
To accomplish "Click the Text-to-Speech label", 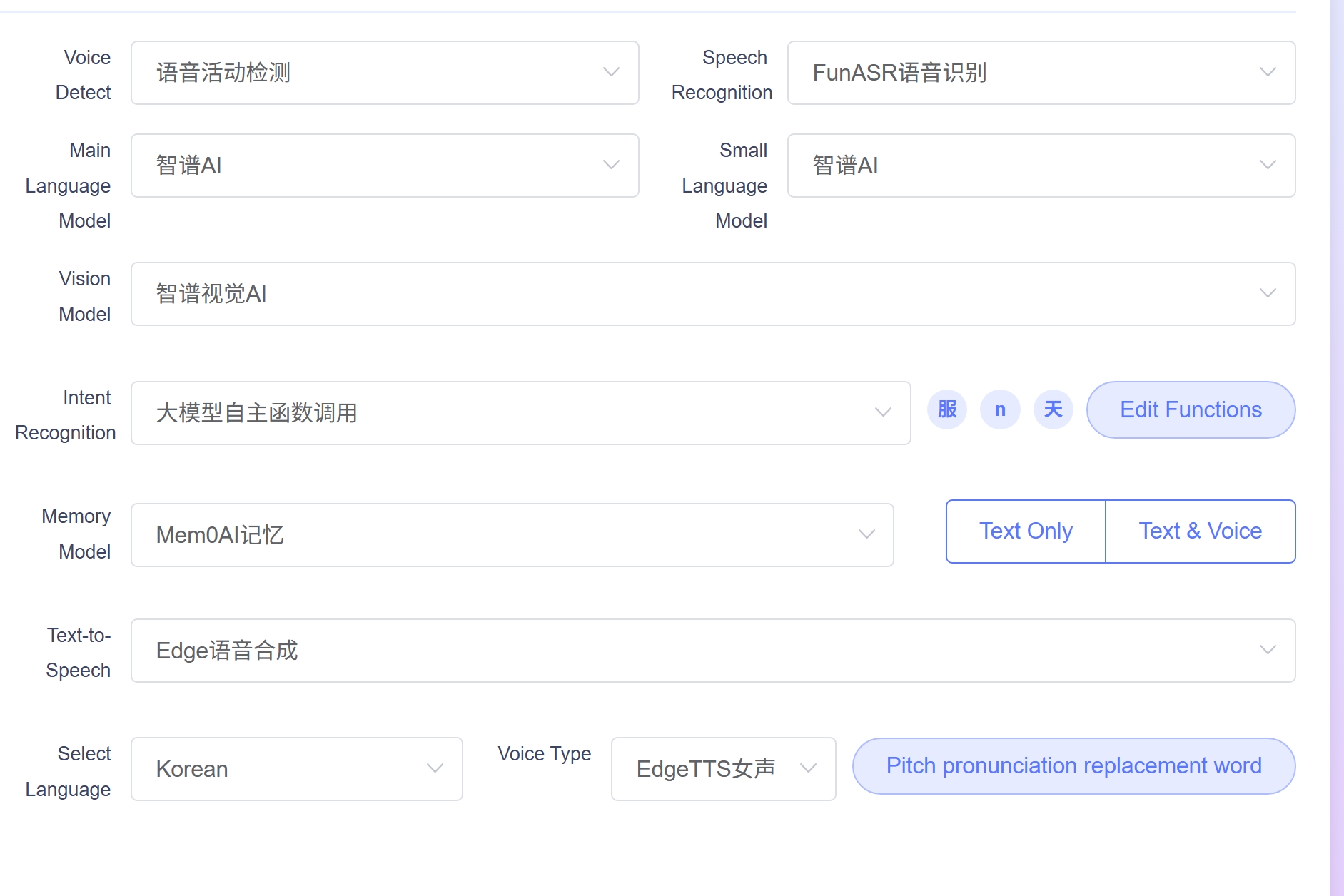I will point(79,653).
